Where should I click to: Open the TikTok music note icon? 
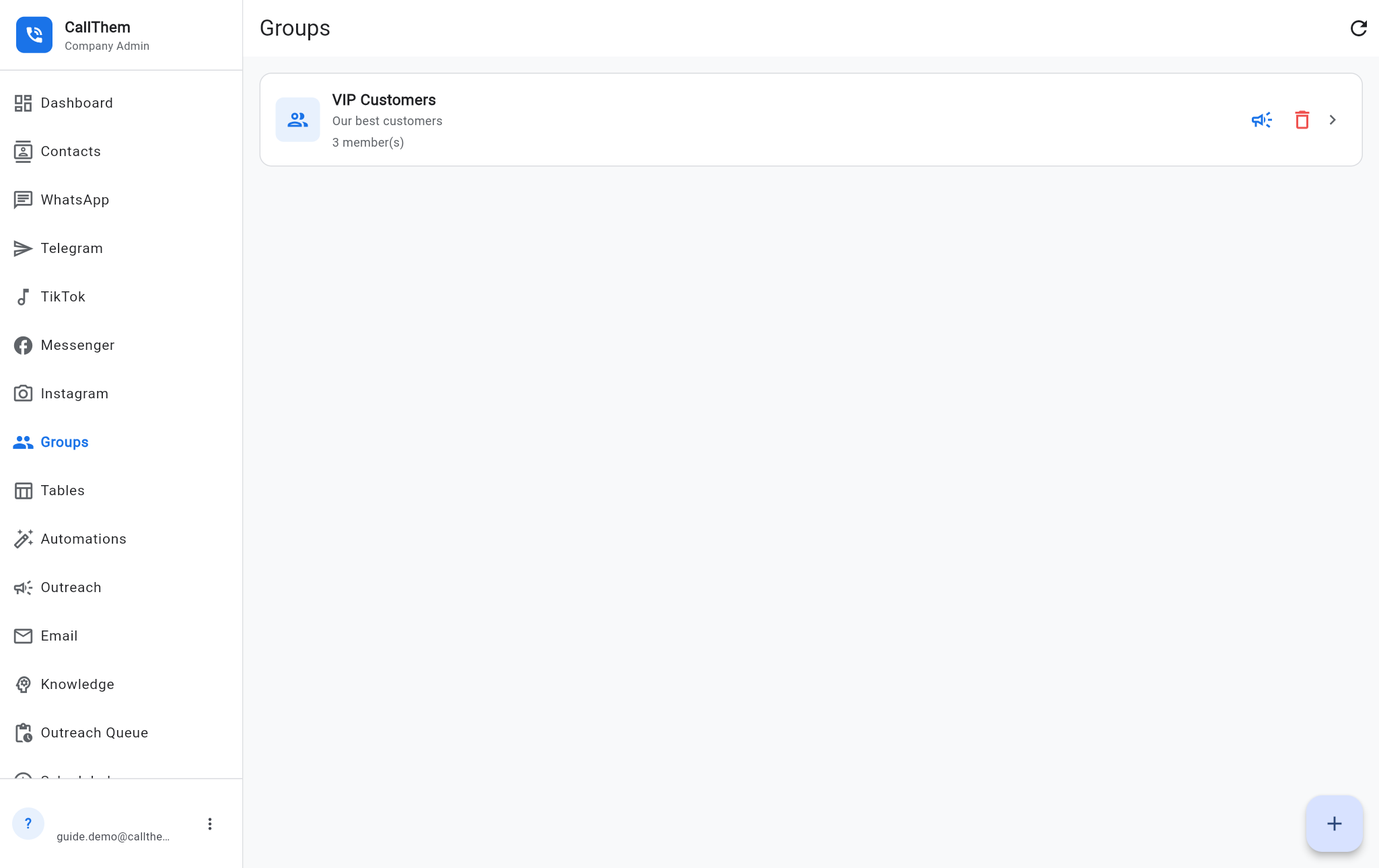23,297
